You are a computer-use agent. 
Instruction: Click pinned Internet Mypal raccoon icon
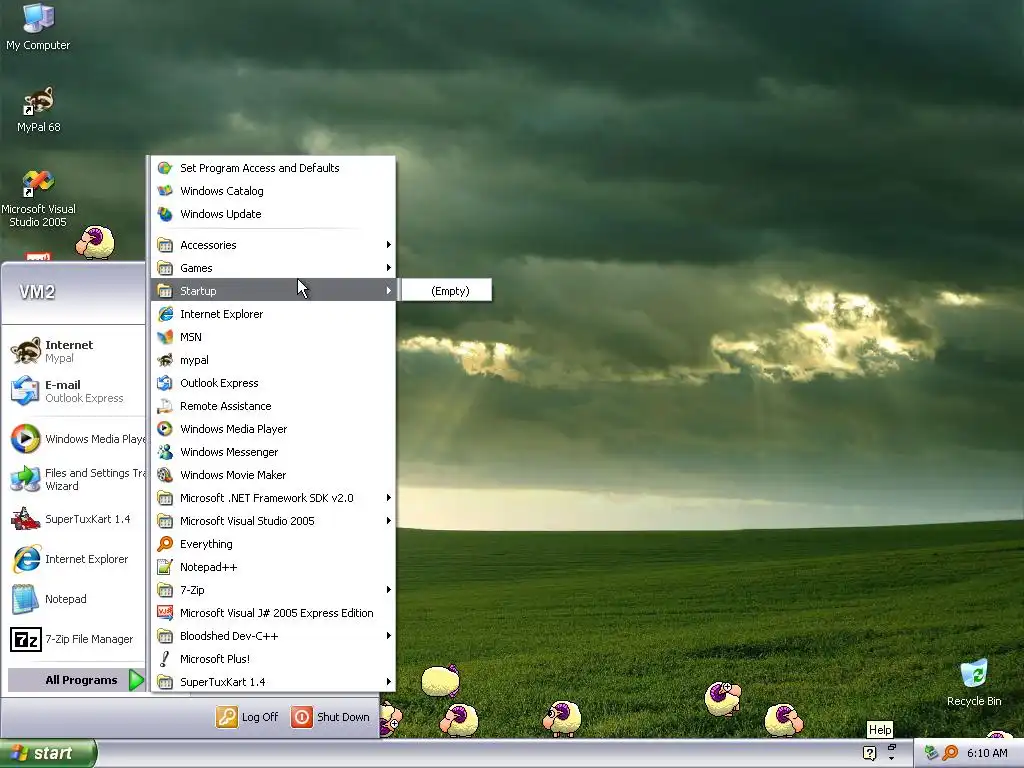coord(25,351)
